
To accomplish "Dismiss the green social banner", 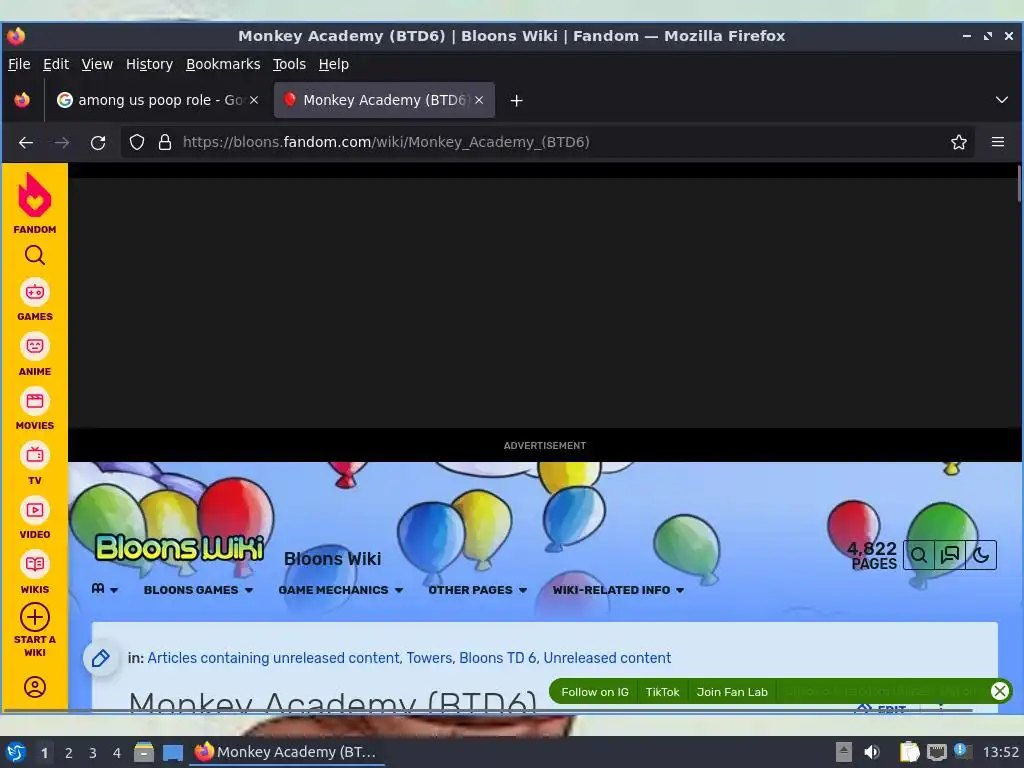I will (x=999, y=691).
